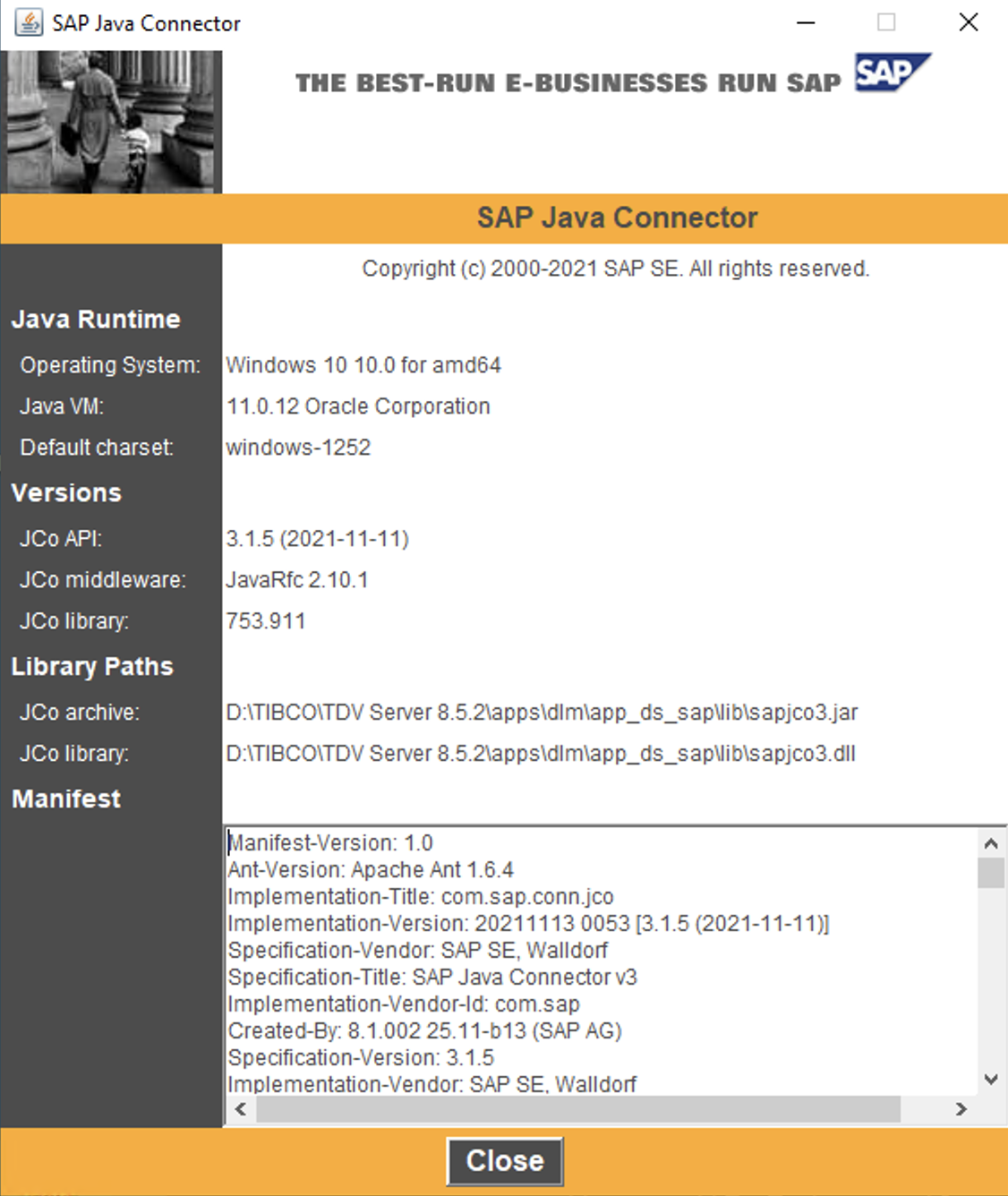Click the JCo middleware JavaRfc value
Image resolution: width=1008 pixels, height=1196 pixels.
pyautogui.click(x=297, y=580)
